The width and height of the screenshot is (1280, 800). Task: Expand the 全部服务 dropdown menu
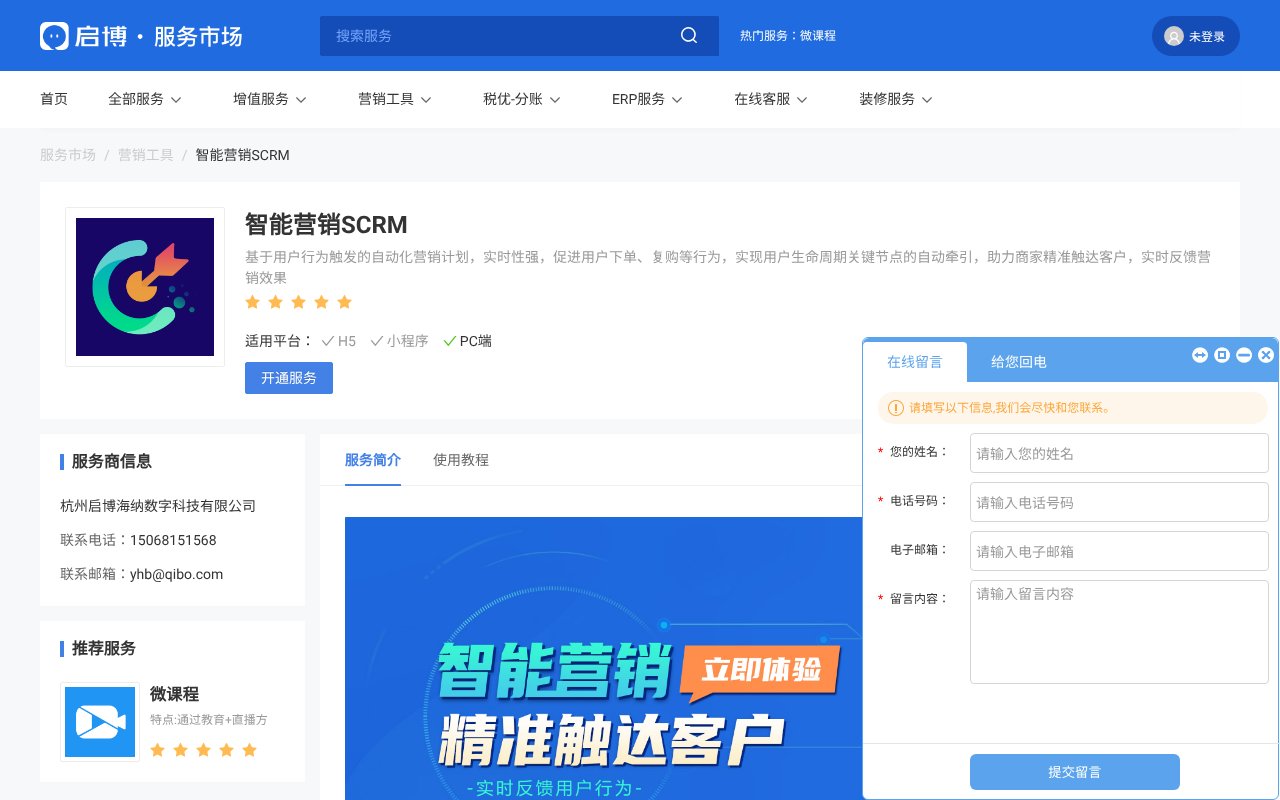[x=145, y=99]
